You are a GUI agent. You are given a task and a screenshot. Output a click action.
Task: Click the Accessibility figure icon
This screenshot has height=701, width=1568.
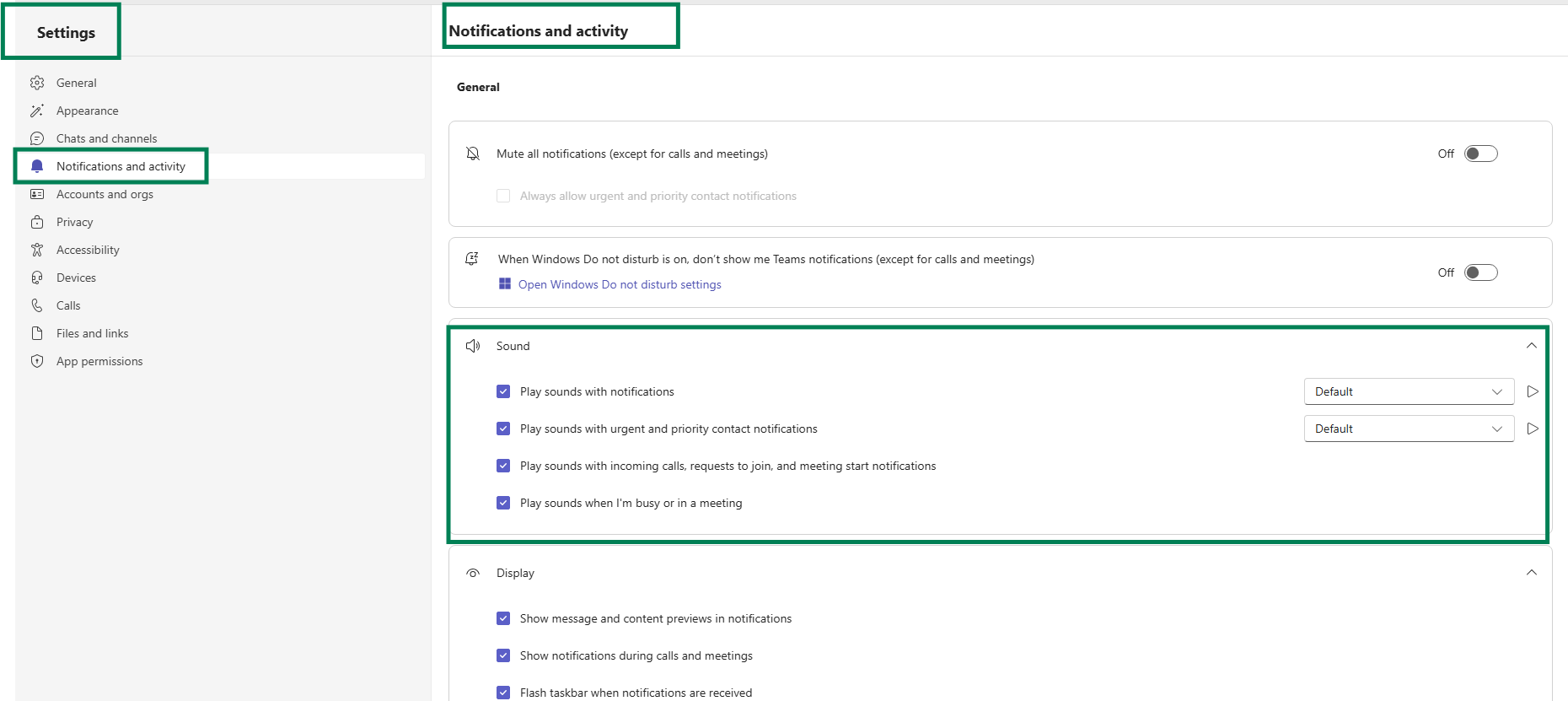pyautogui.click(x=37, y=250)
